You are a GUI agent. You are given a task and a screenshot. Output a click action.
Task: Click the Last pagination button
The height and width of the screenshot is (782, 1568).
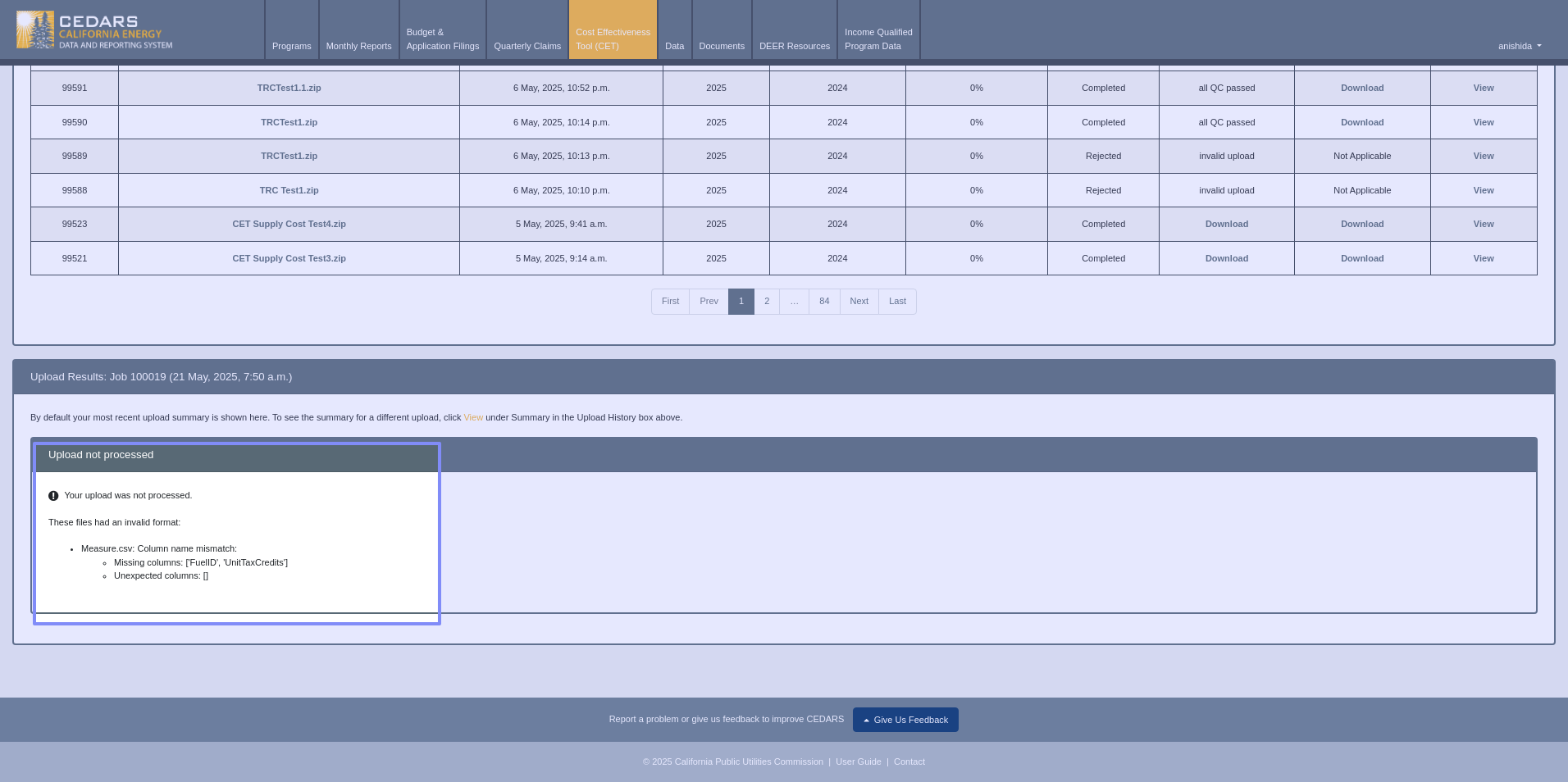pos(897,302)
